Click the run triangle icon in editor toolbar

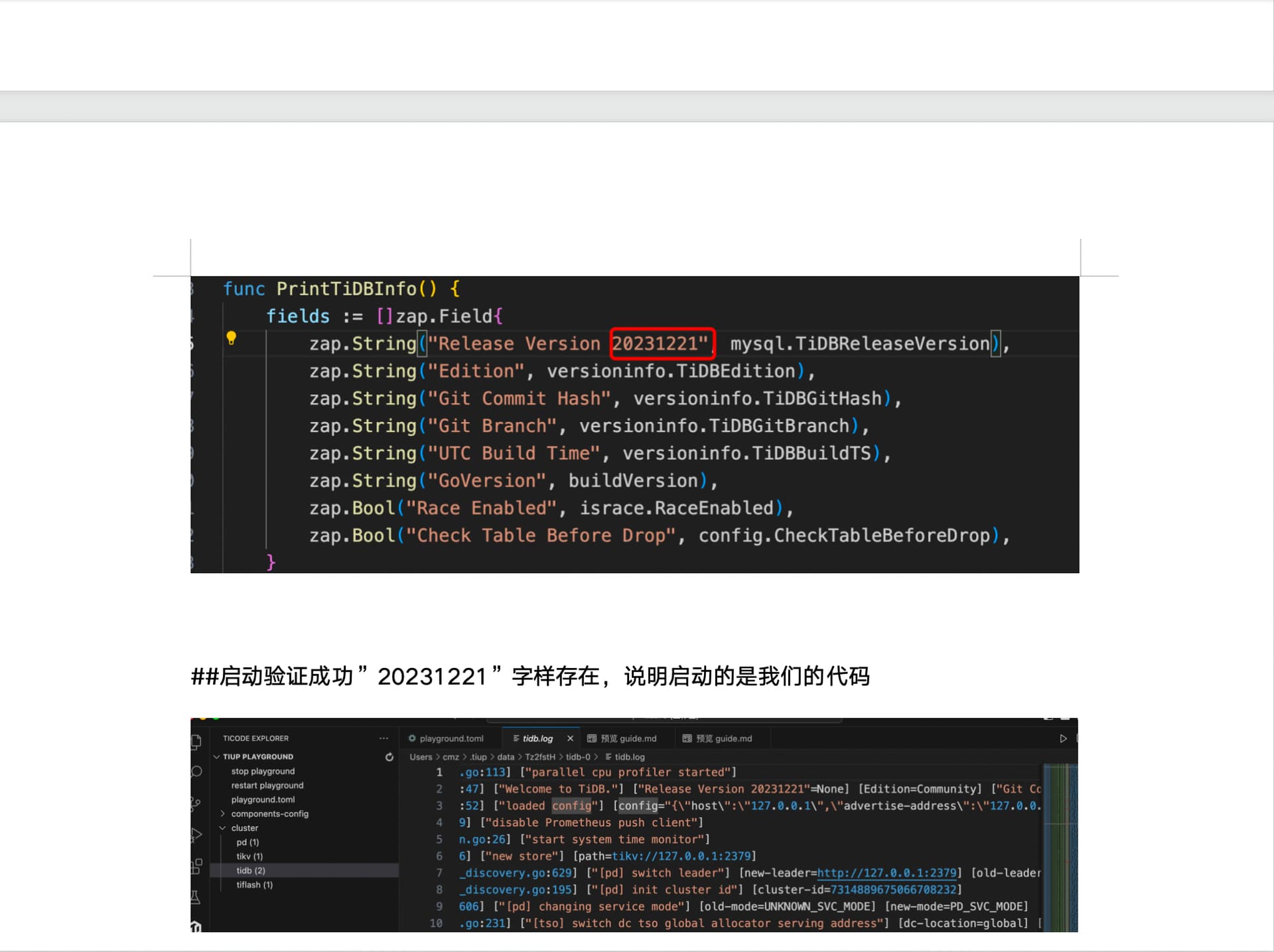1063,738
